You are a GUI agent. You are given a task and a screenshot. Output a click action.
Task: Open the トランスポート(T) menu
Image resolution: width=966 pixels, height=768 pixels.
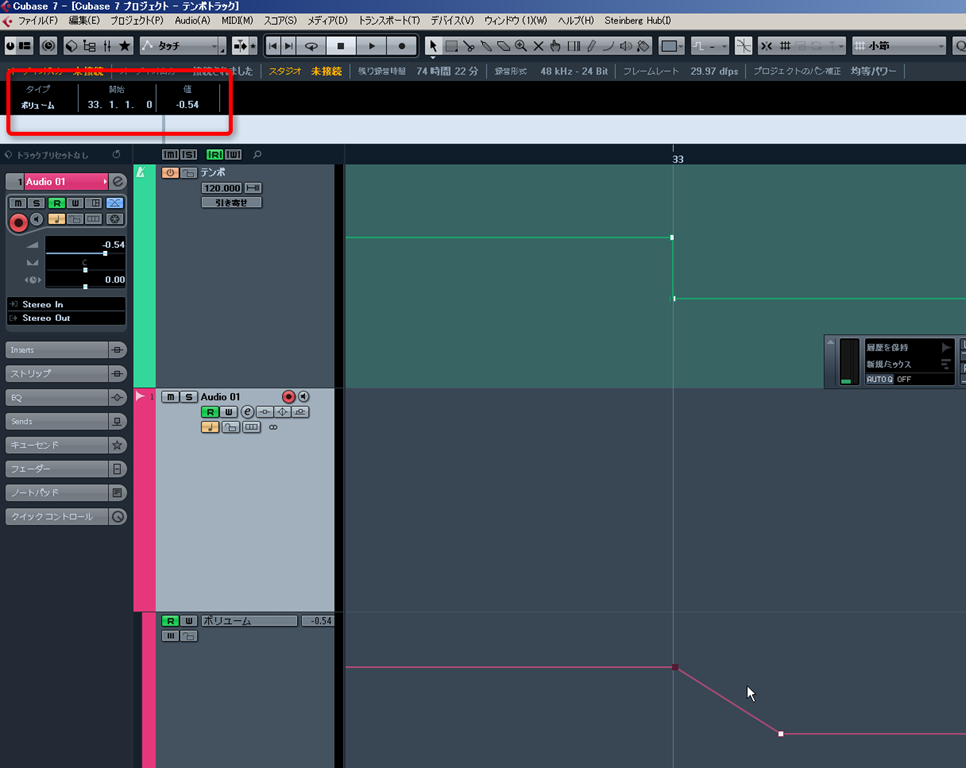pyautogui.click(x=389, y=20)
